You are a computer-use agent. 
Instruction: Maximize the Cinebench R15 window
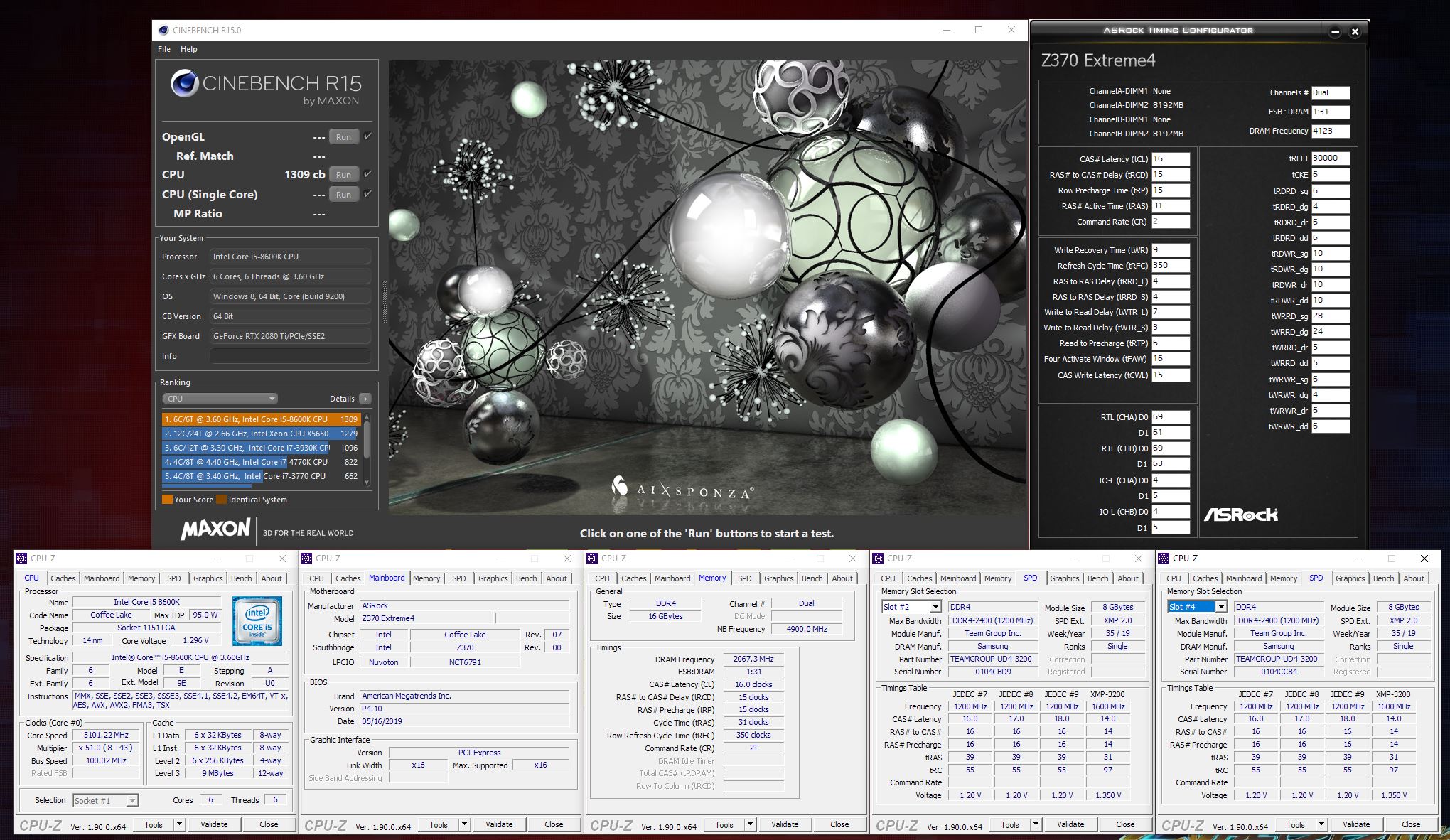click(979, 30)
